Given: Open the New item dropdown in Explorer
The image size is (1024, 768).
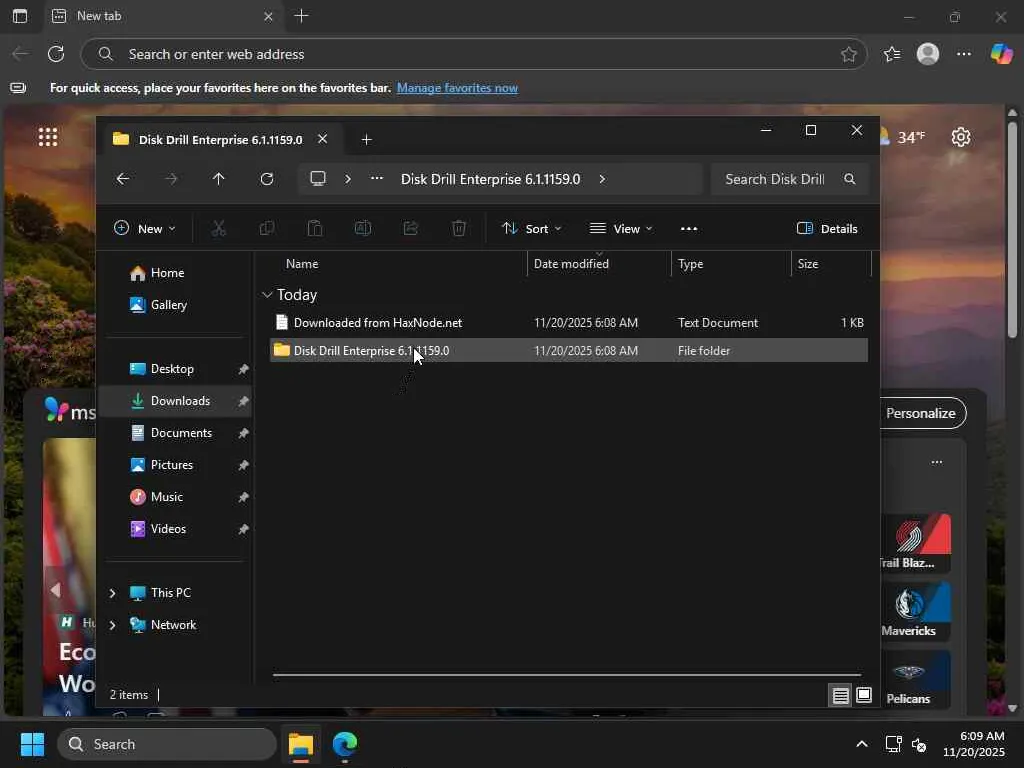Looking at the screenshot, I should tap(144, 229).
